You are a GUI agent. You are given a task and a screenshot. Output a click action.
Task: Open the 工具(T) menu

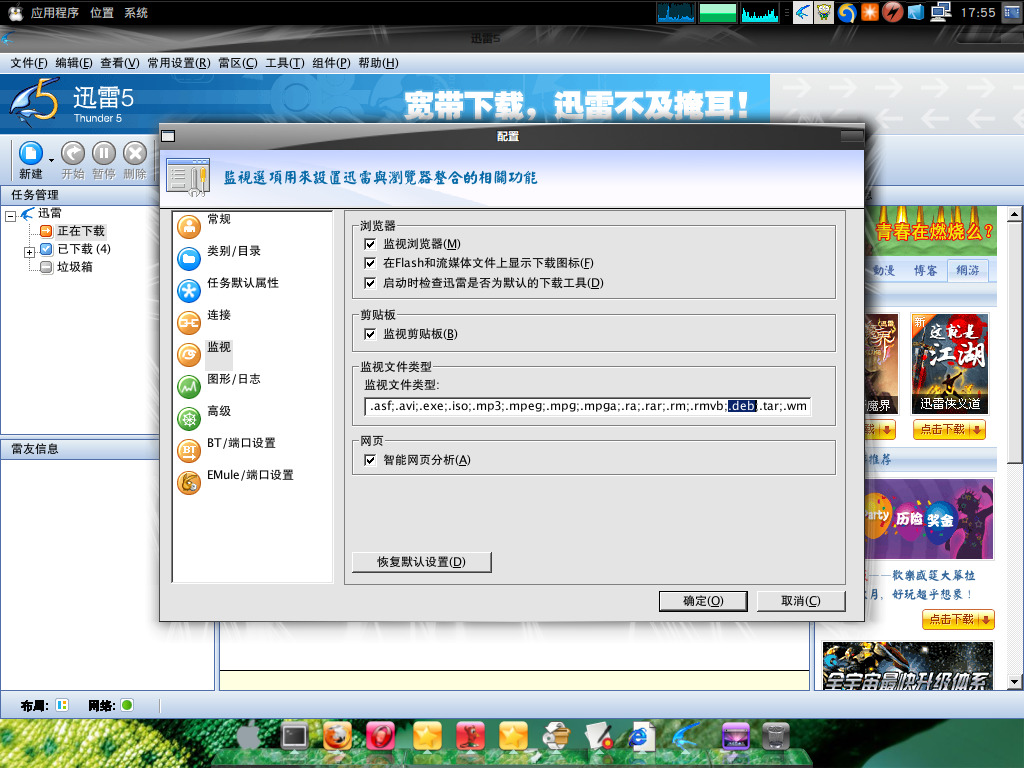pos(285,63)
